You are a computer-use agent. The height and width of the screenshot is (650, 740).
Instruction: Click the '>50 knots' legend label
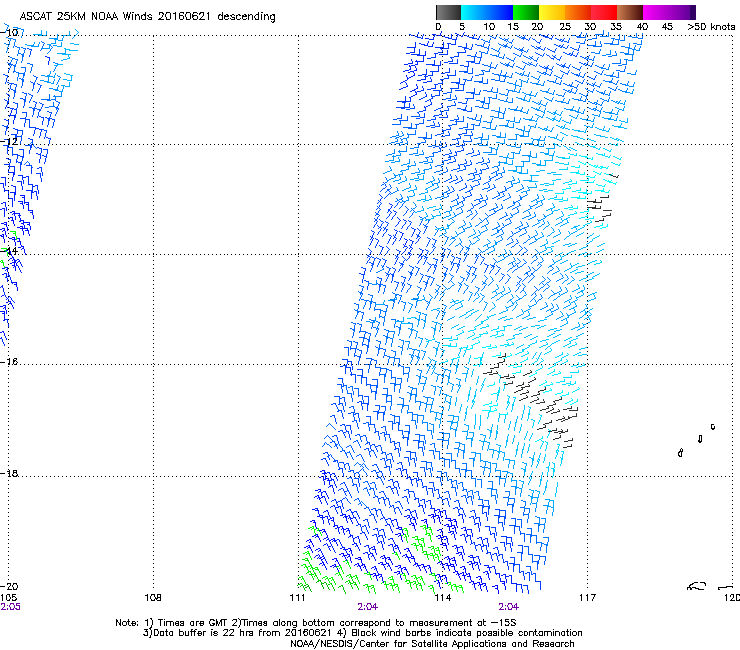tap(711, 27)
